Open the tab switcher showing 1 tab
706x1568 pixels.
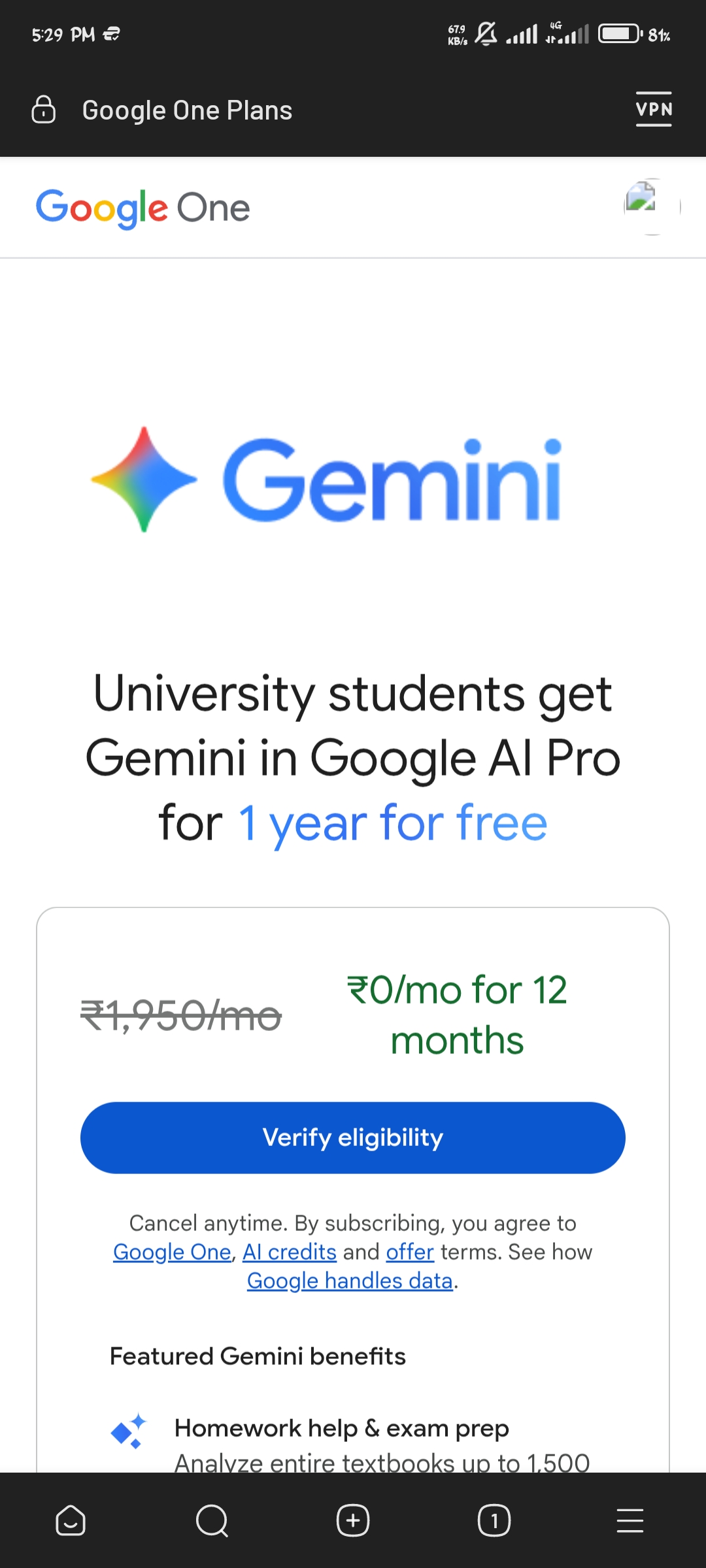(494, 1521)
